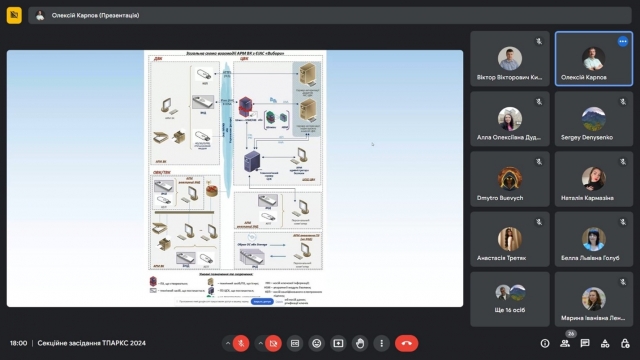
Task: Open the 'Ще 16 осіб' tile
Action: point(510,299)
